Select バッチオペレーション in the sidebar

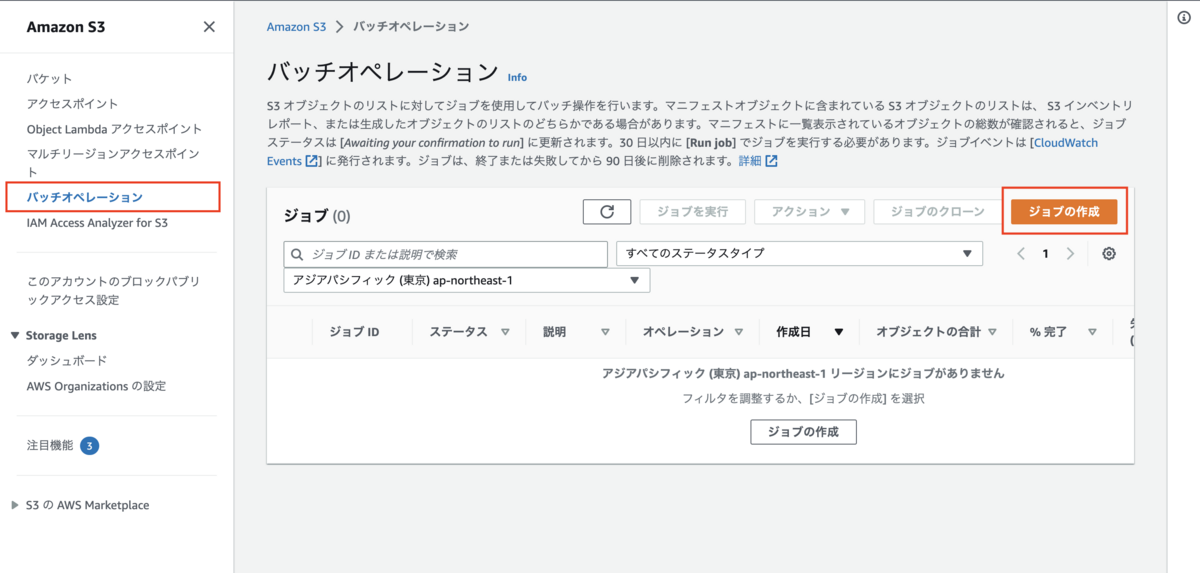pos(85,197)
